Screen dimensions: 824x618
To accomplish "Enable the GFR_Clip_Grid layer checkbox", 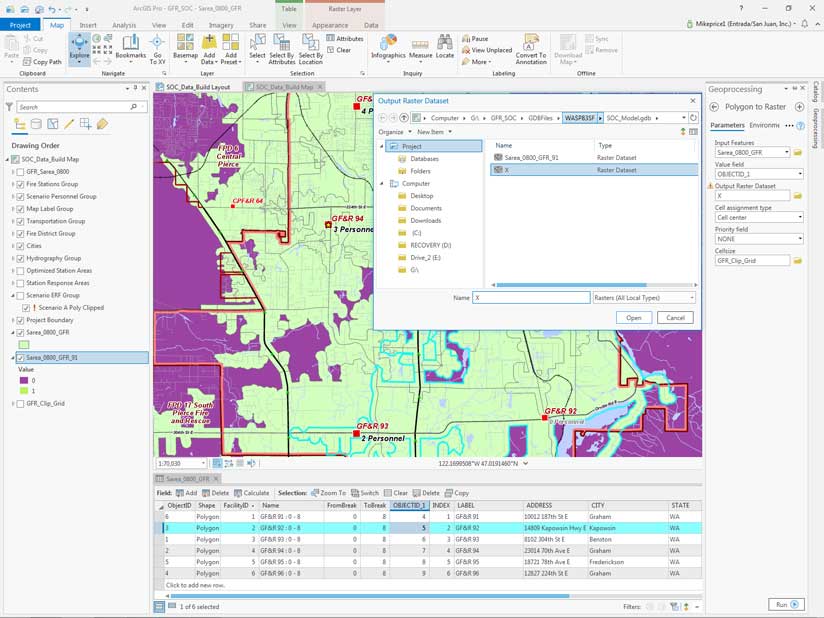I will [x=20, y=403].
